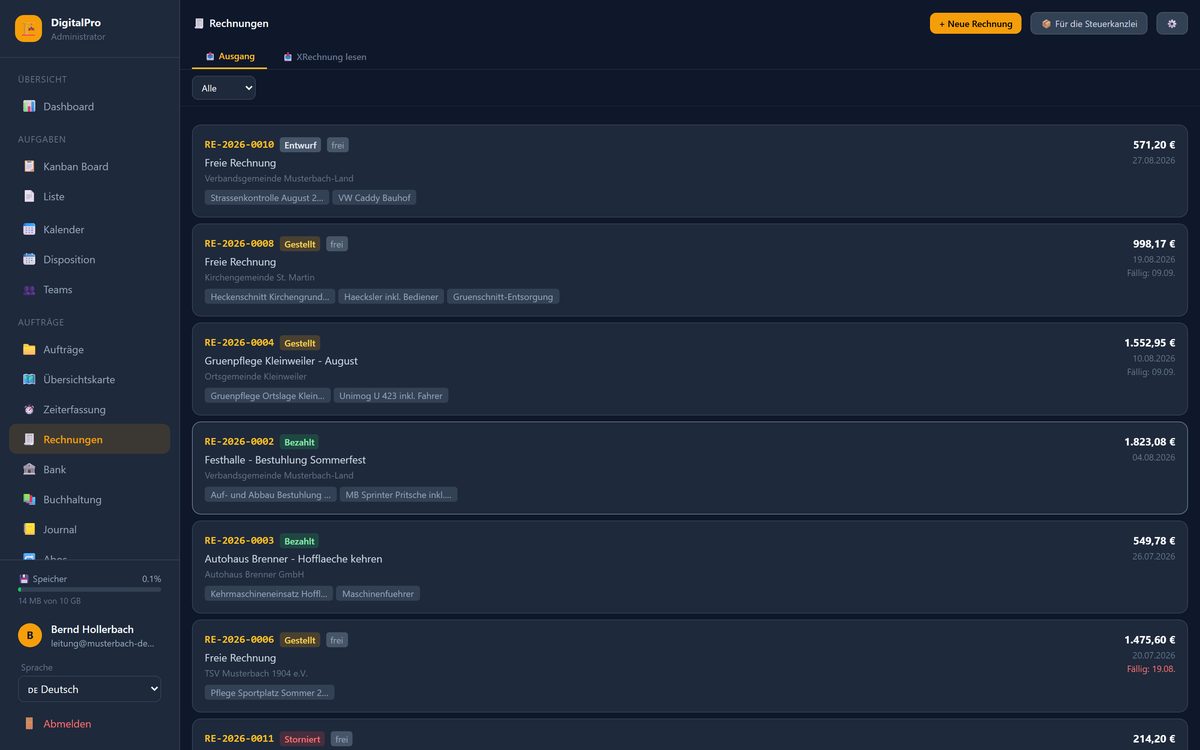This screenshot has width=1200, height=750.
Task: Click Festhalle - Bestuhlung Sommerfest title
Action: tap(285, 460)
